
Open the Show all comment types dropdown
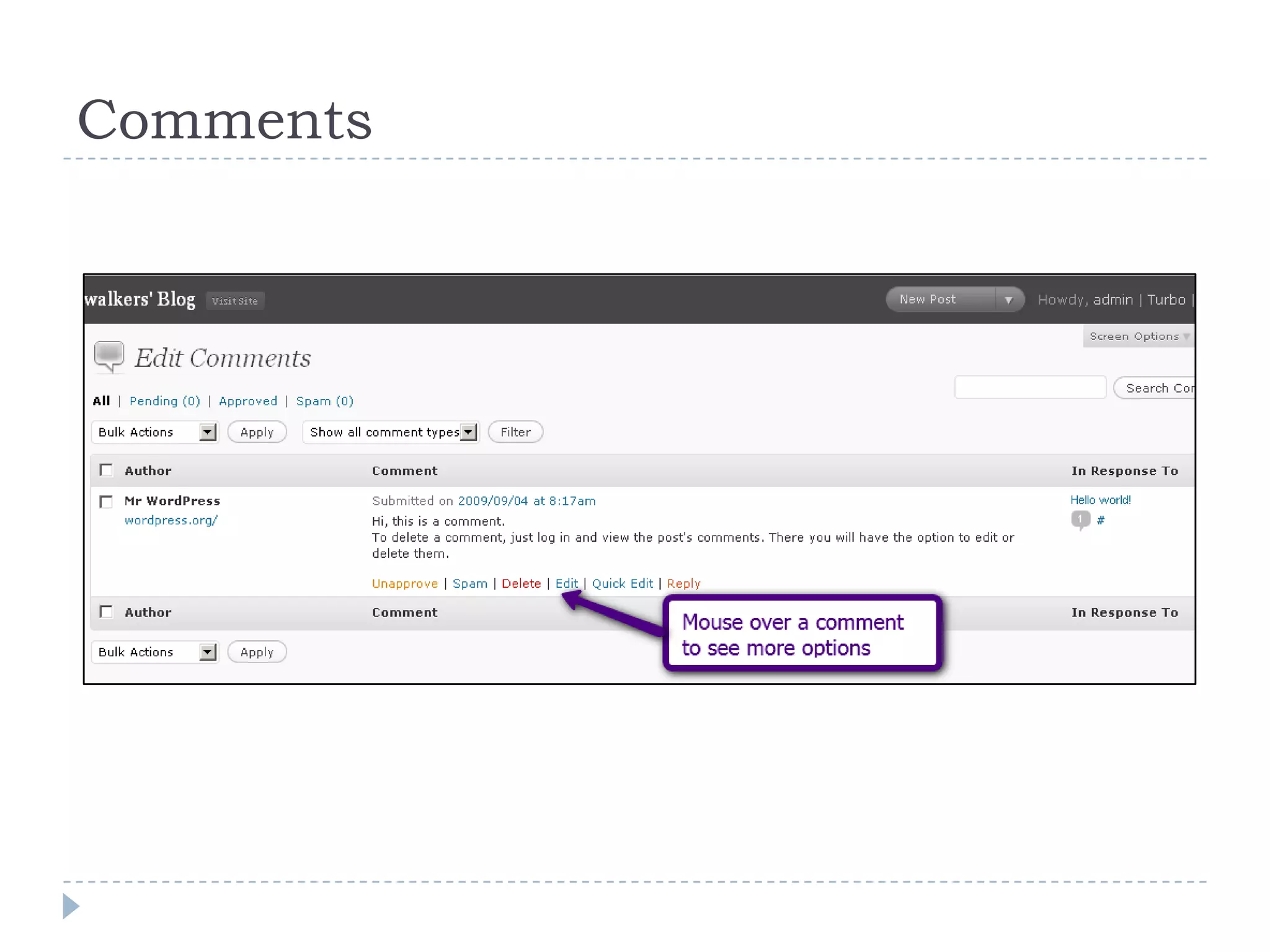pyautogui.click(x=391, y=432)
